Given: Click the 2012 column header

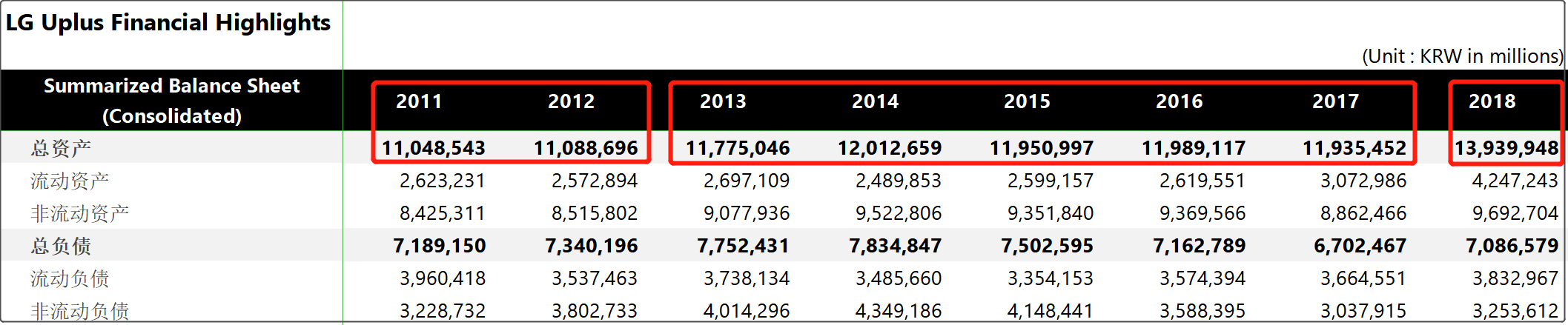Looking at the screenshot, I should coord(571,101).
